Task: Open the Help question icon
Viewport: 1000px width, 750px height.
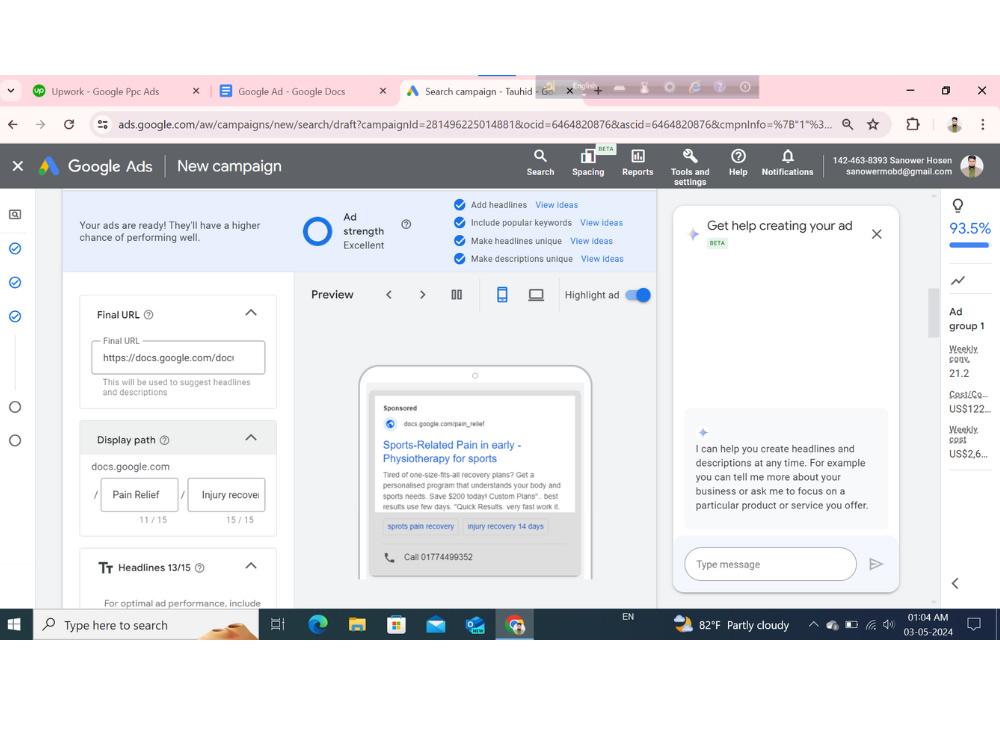Action: (738, 163)
